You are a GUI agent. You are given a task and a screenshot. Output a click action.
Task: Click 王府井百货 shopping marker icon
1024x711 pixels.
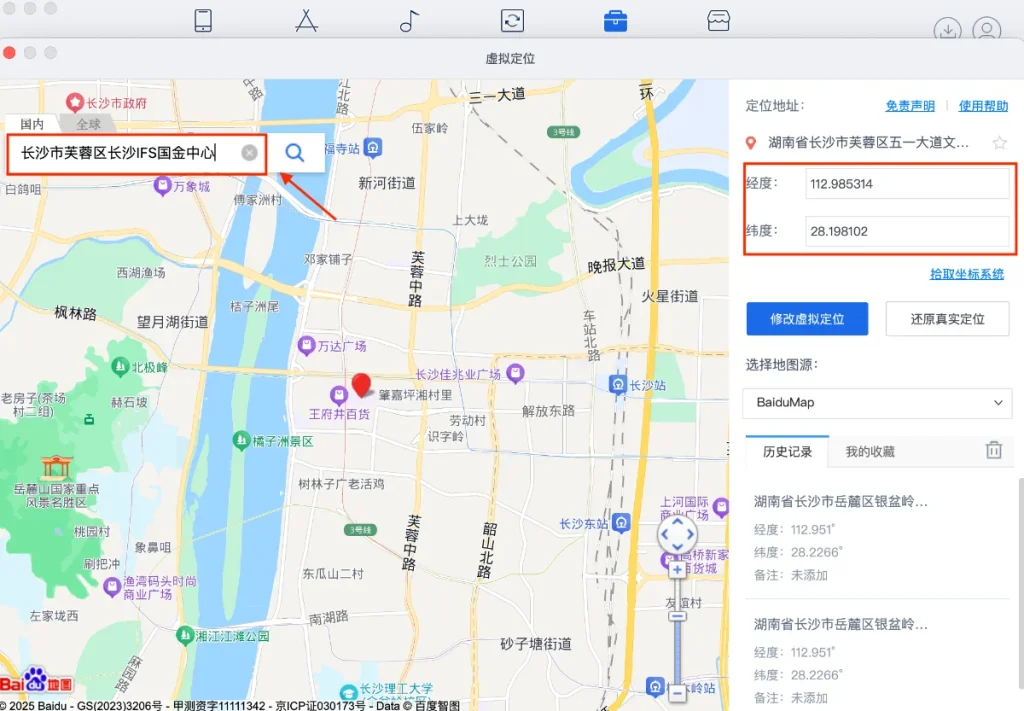tap(338, 394)
